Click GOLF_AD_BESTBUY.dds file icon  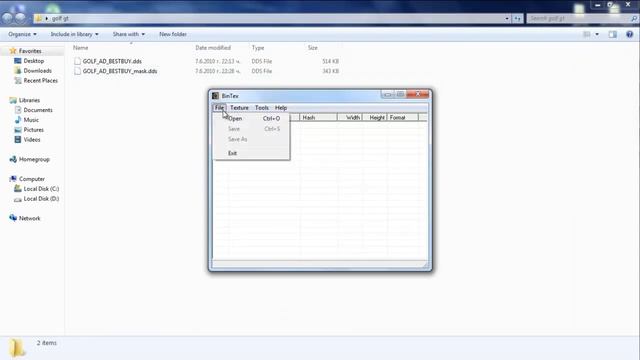[78, 61]
